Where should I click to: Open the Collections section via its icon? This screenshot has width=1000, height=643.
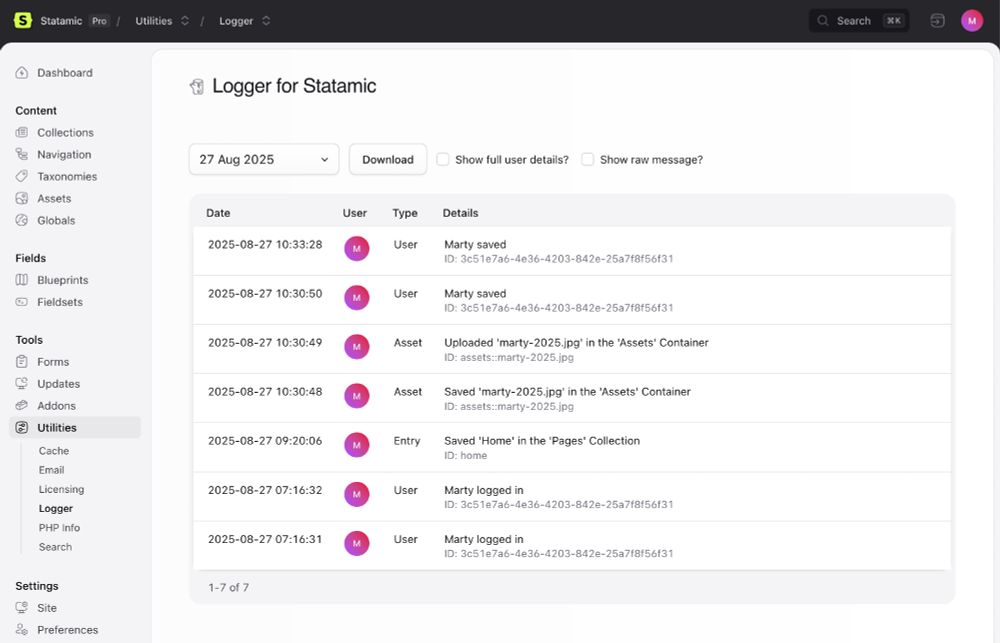(22, 132)
